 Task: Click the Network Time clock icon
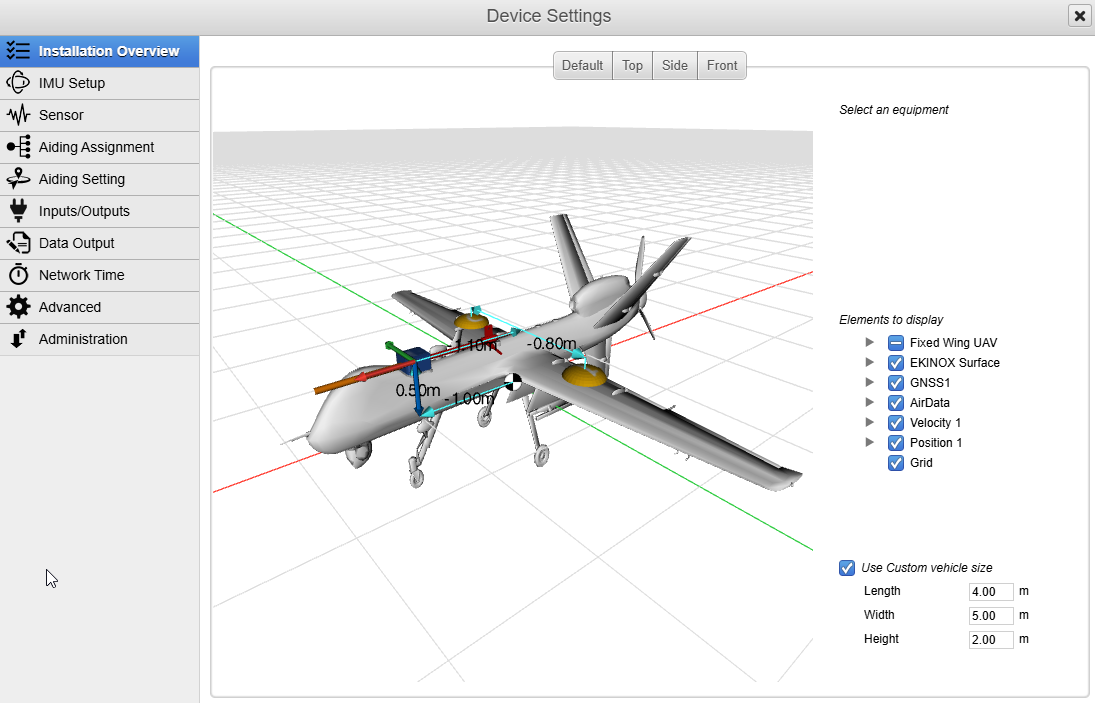19,275
